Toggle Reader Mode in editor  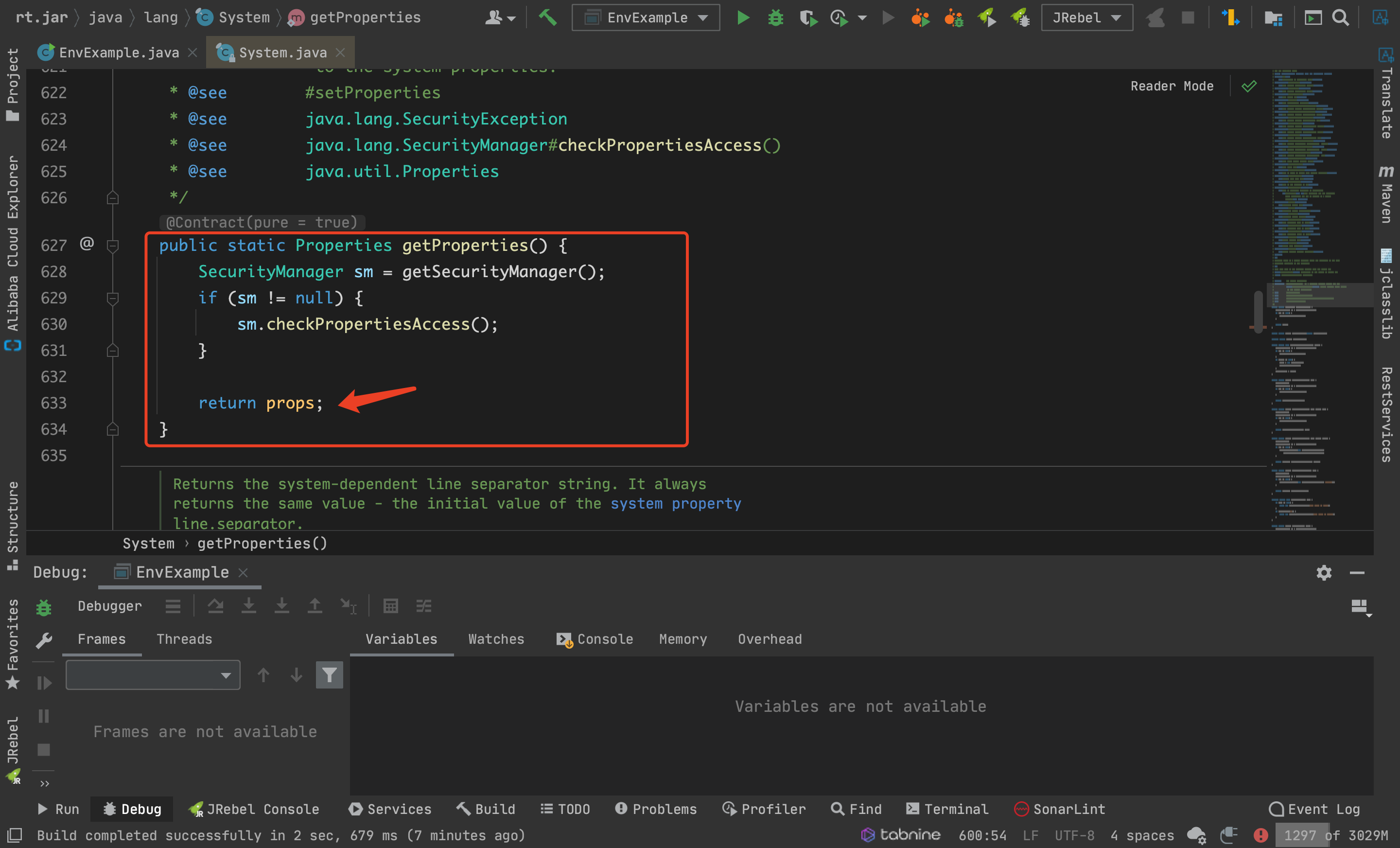1172,87
